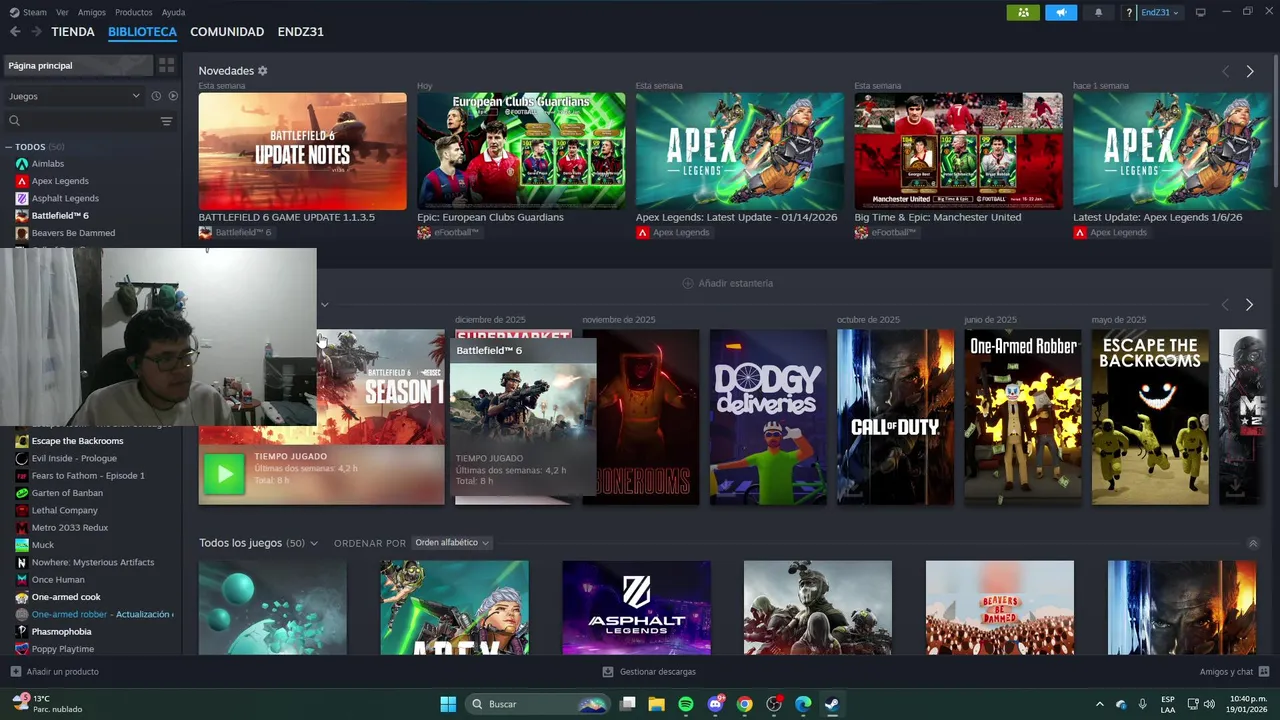Click the library search field
The height and width of the screenshot is (720, 1280).
tap(80, 121)
